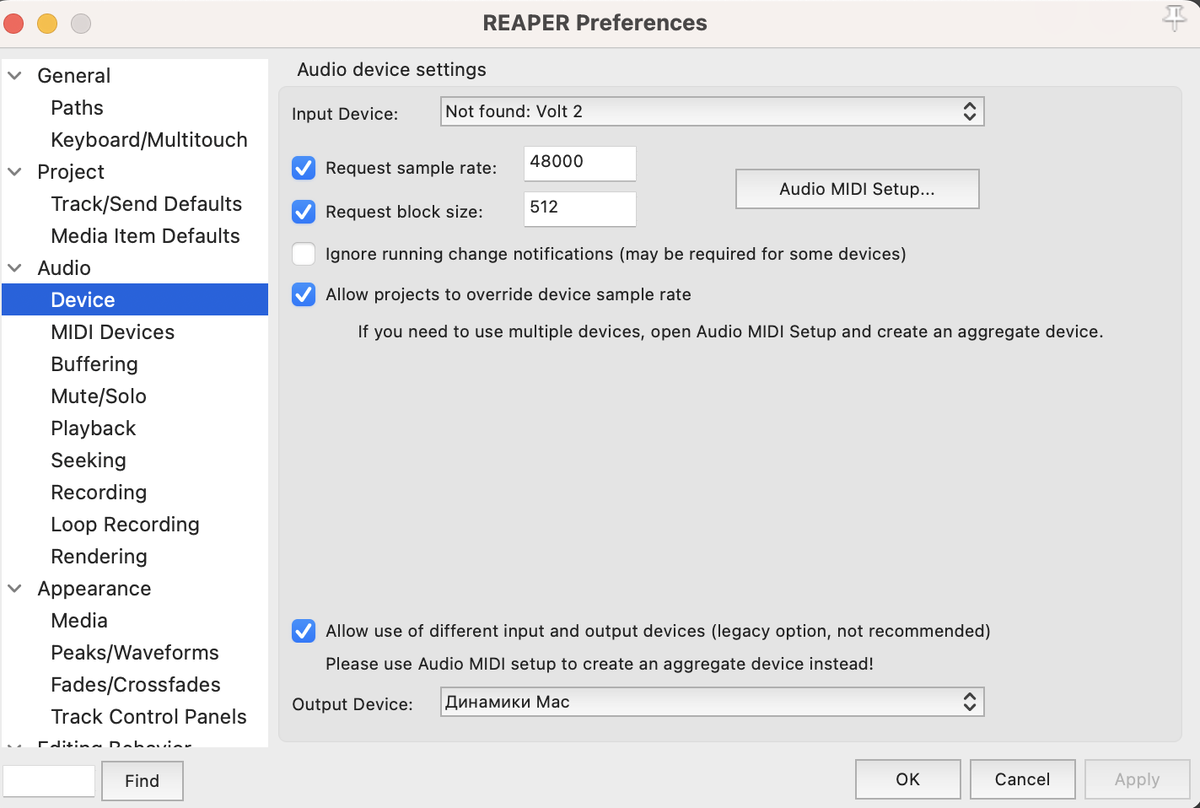Uncheck Allow projects to override device sample rate

click(x=304, y=295)
